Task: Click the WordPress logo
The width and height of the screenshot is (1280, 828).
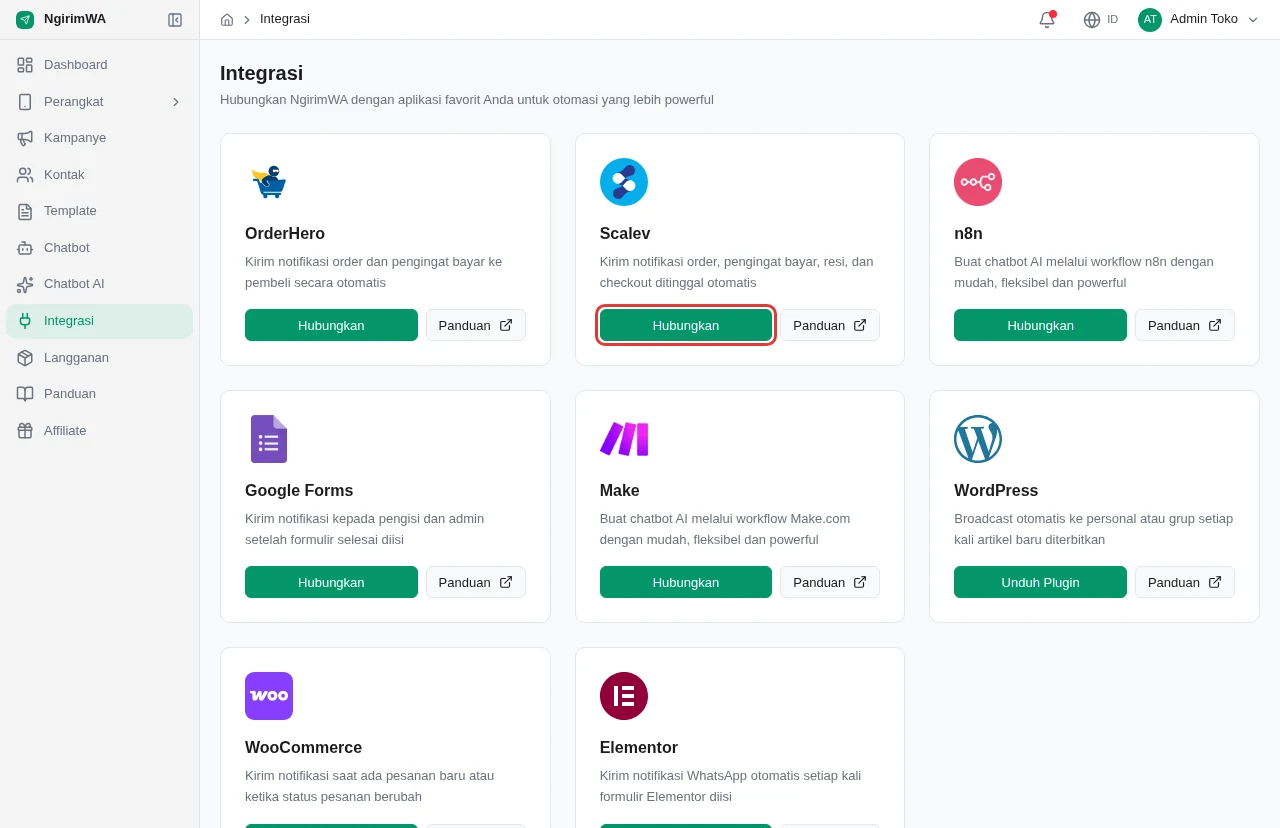Action: point(978,439)
